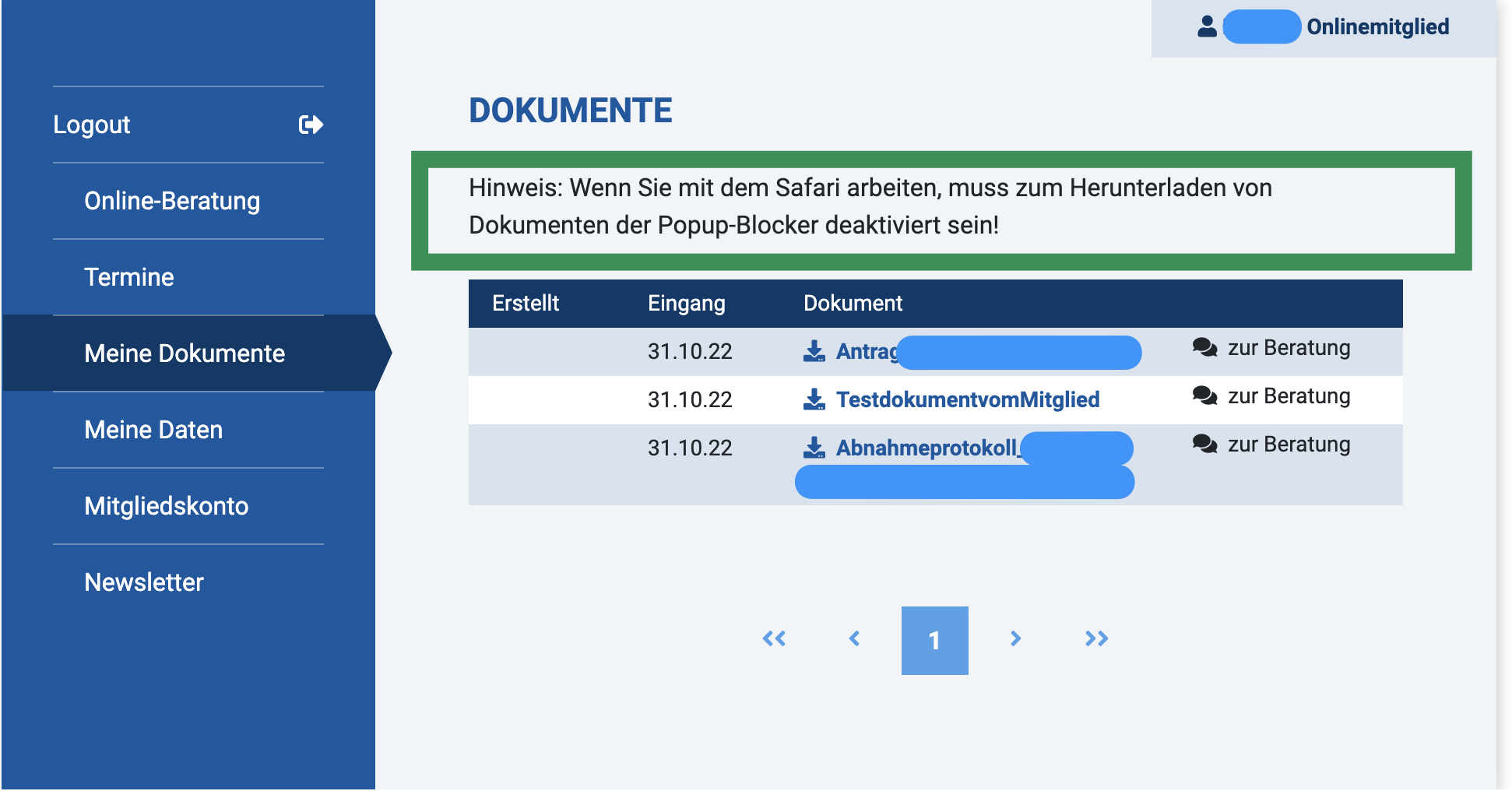Jump to last page with double-right arrows

[x=1096, y=639]
